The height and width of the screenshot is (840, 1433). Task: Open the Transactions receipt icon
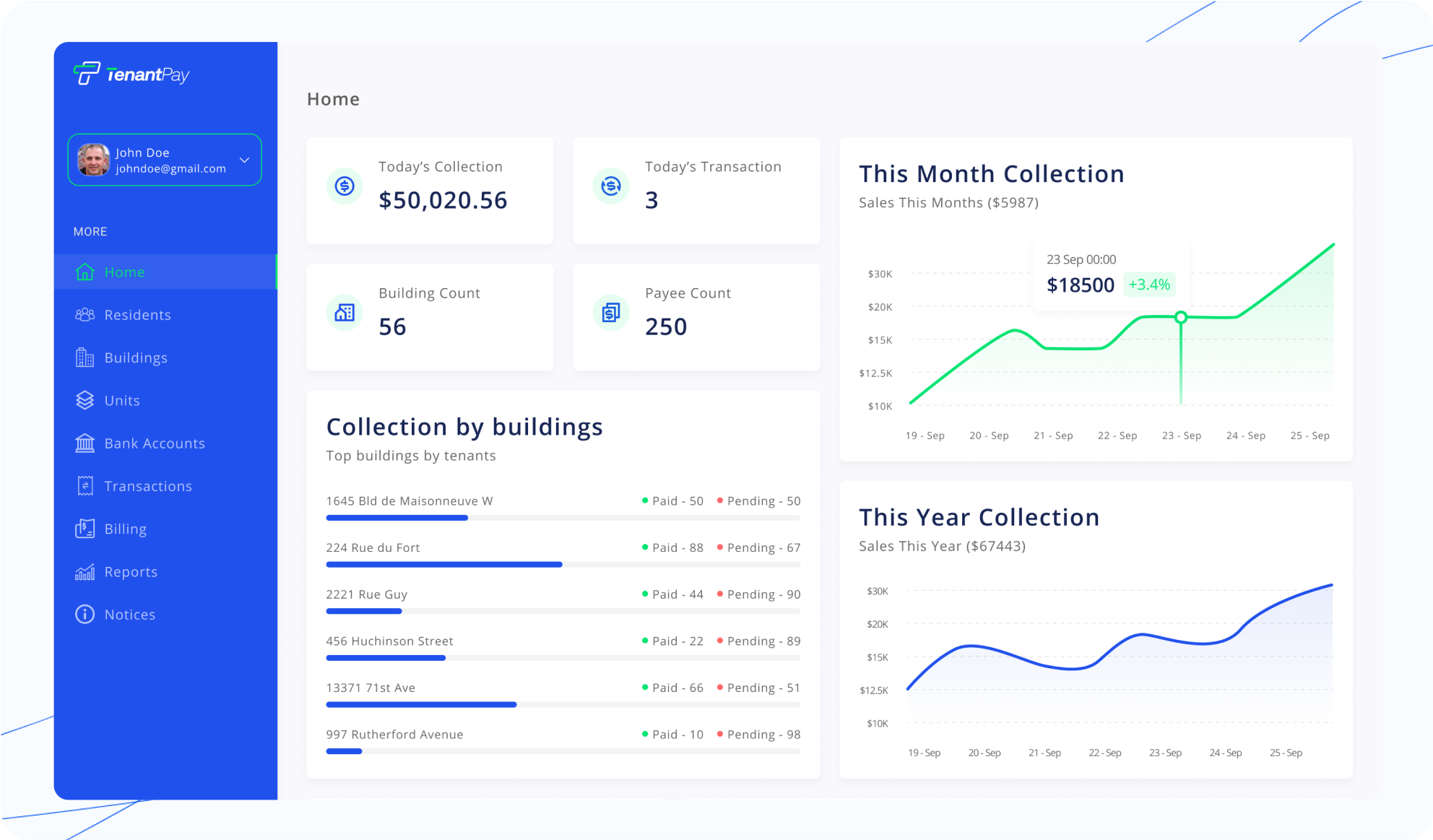(85, 485)
